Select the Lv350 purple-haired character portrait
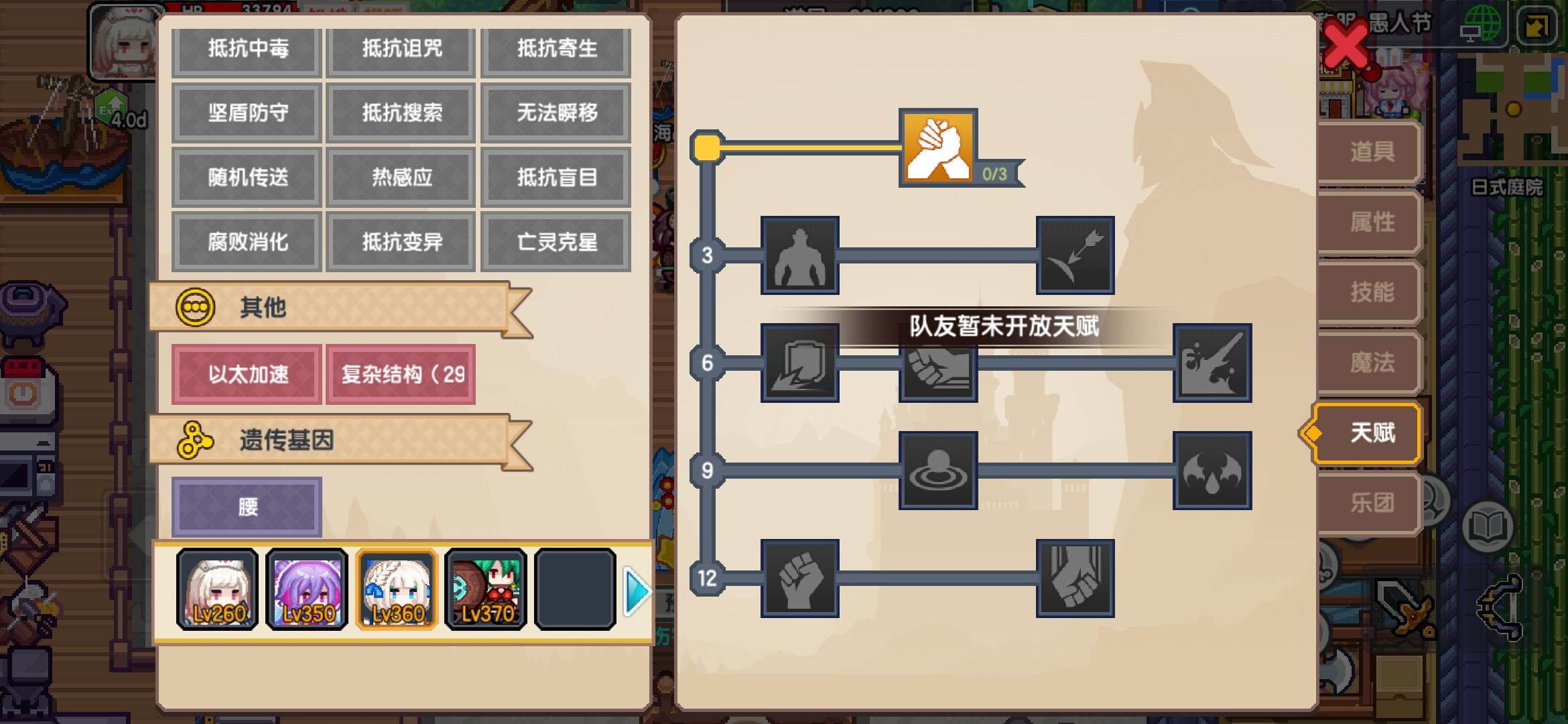The width and height of the screenshot is (1568, 724). (x=307, y=589)
